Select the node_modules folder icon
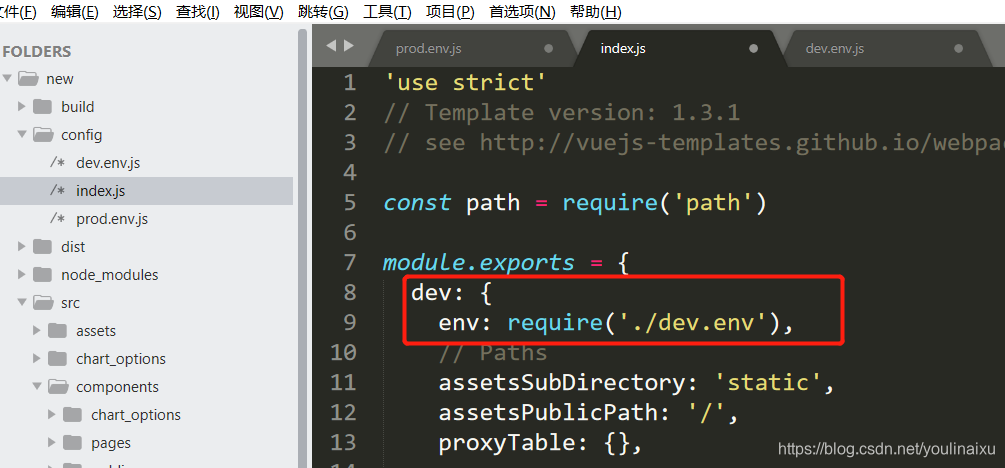 click(42, 274)
